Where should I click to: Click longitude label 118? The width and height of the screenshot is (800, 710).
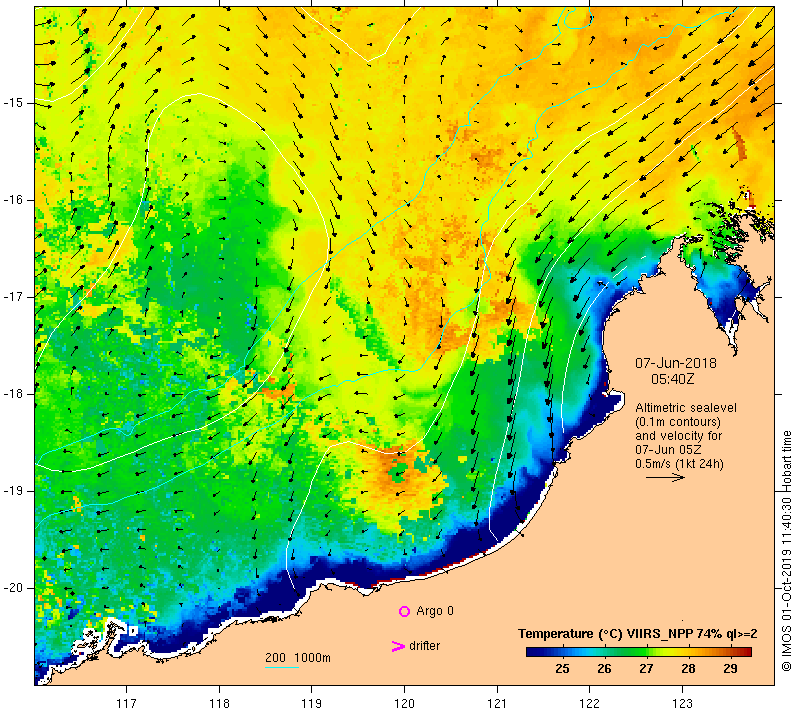pos(219,703)
